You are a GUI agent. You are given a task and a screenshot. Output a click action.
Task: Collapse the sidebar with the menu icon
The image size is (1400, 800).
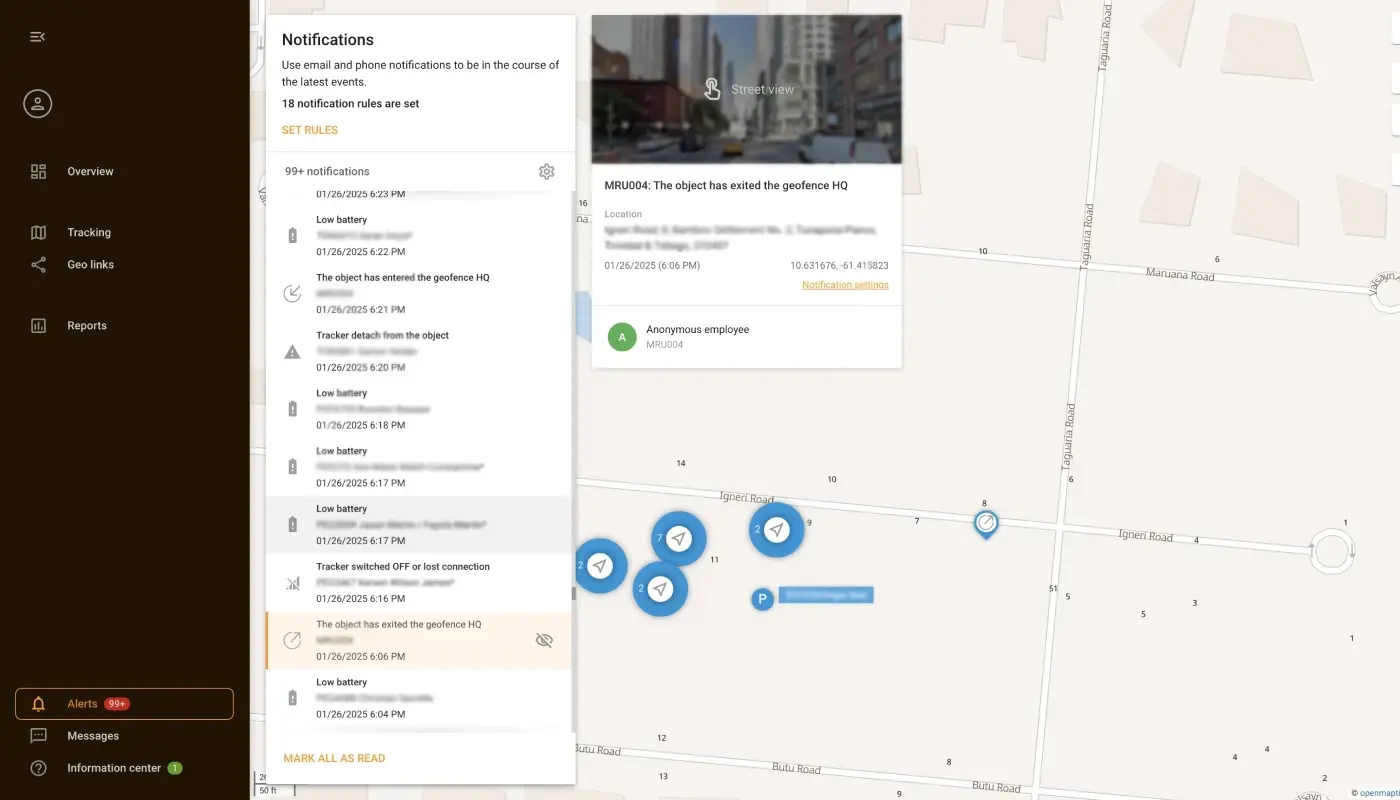(x=38, y=36)
